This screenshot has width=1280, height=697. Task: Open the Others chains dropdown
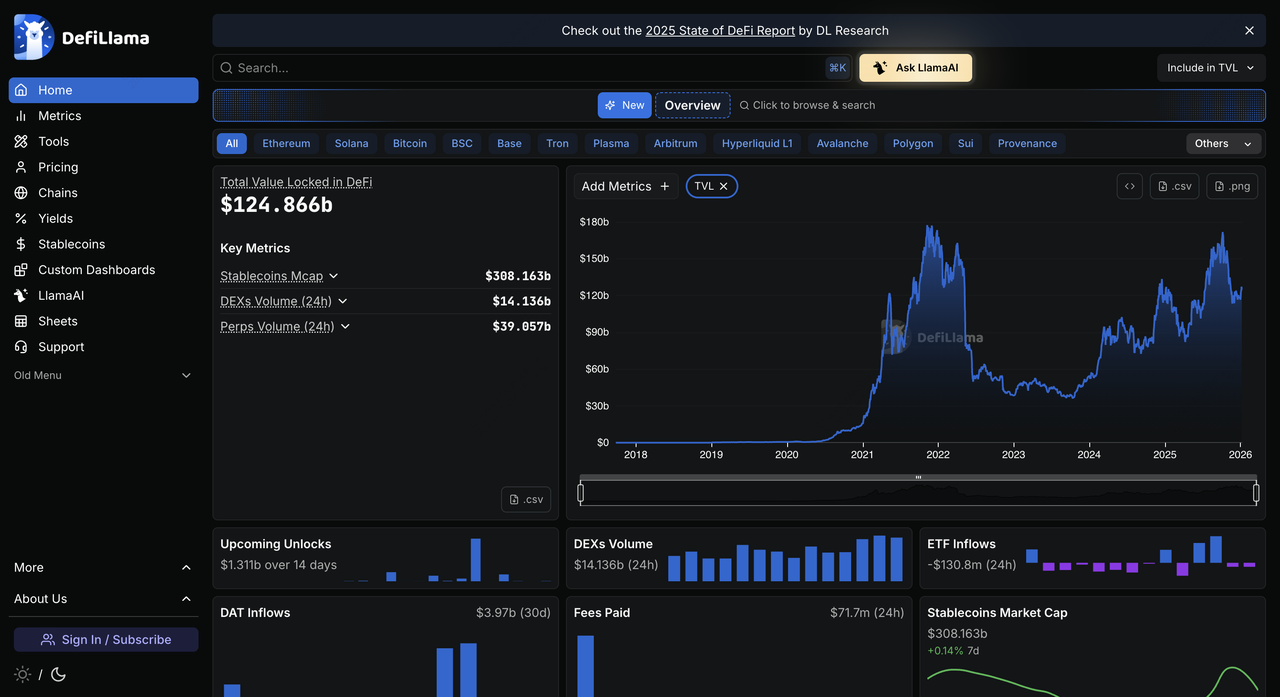click(x=1223, y=144)
